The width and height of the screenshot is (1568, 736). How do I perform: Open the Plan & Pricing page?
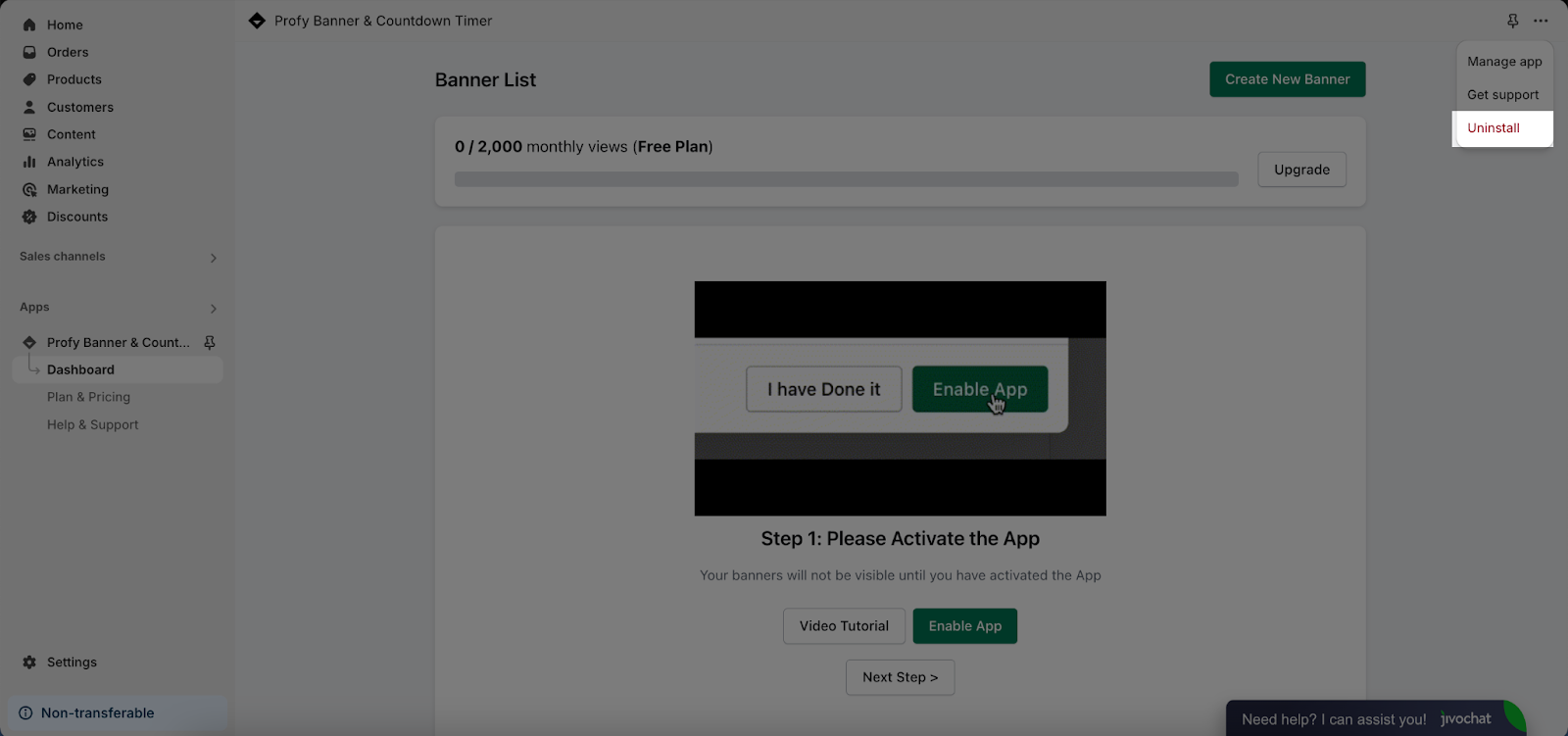[x=88, y=397]
